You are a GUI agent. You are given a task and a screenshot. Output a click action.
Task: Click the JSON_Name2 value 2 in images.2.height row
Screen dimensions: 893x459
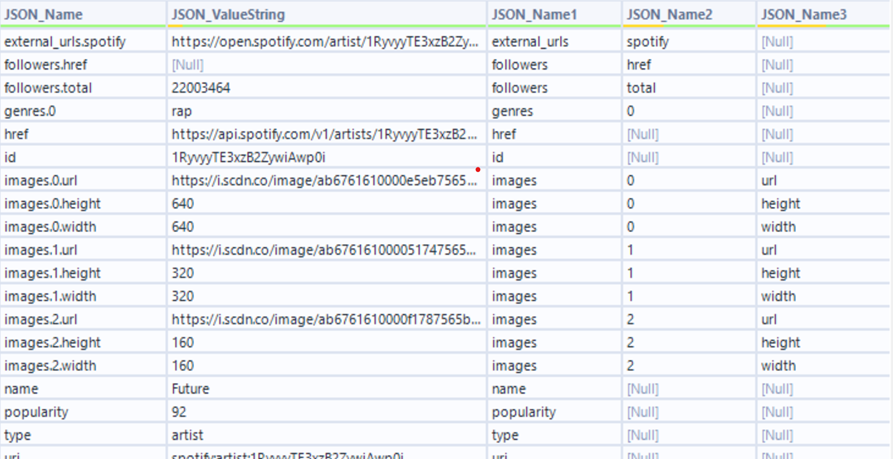pos(689,342)
